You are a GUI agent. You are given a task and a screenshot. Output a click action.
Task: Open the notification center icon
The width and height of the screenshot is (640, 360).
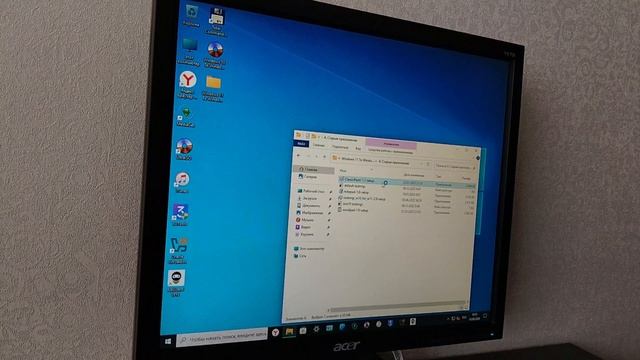tap(485, 316)
